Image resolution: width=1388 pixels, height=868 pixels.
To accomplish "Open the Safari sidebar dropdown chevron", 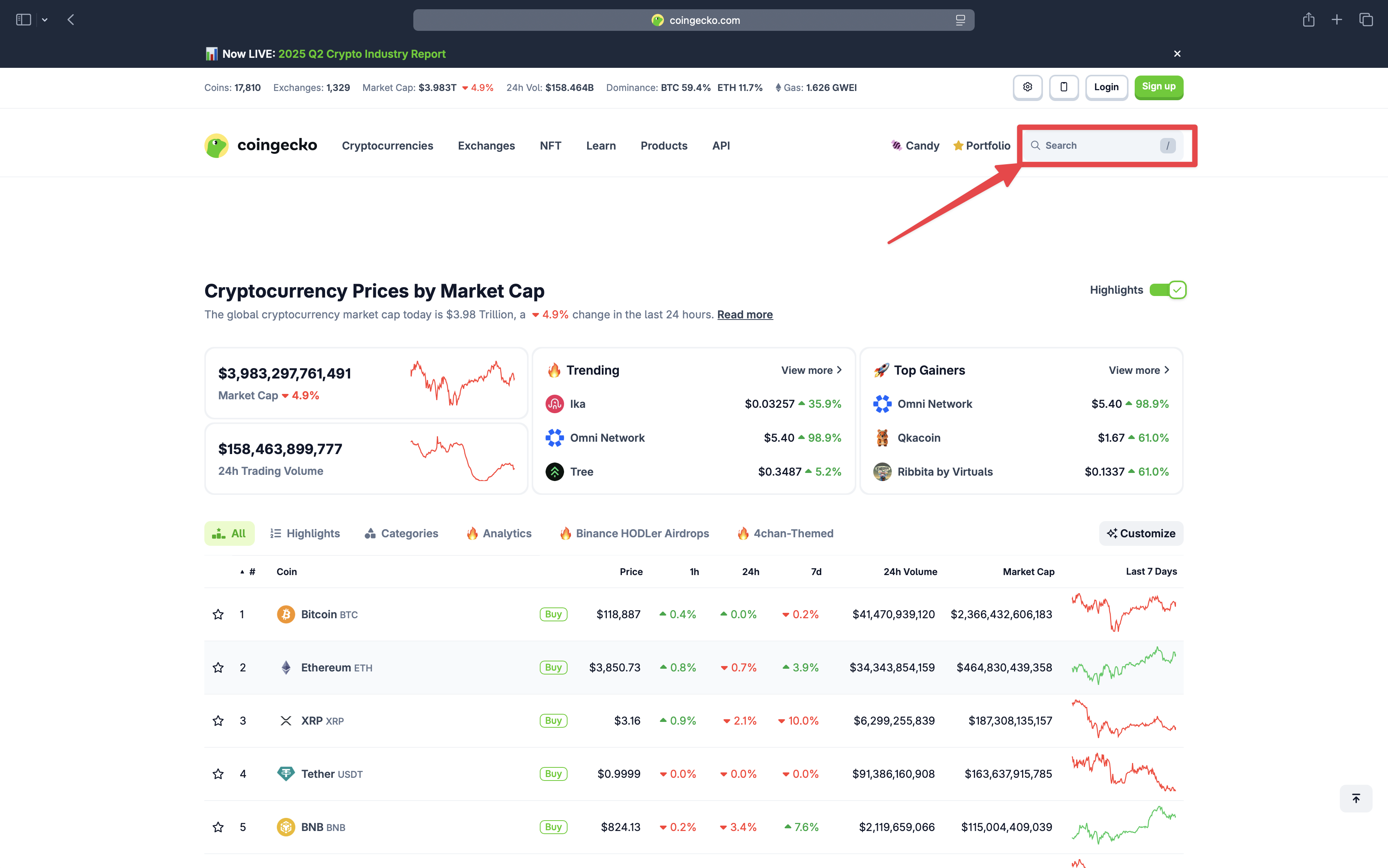I will (45, 20).
